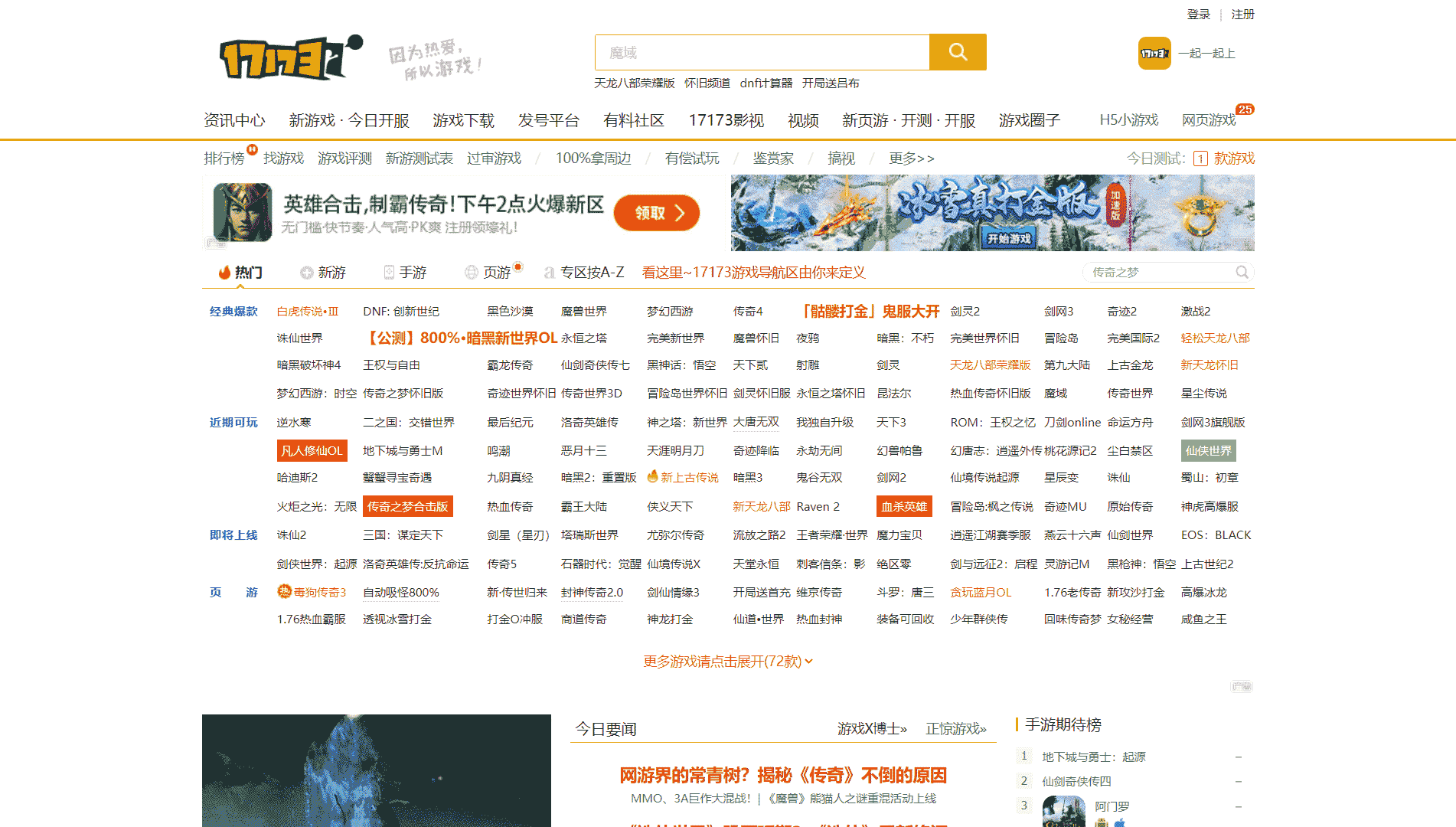Click the dnf计算器 hot search suggestion

(x=766, y=83)
